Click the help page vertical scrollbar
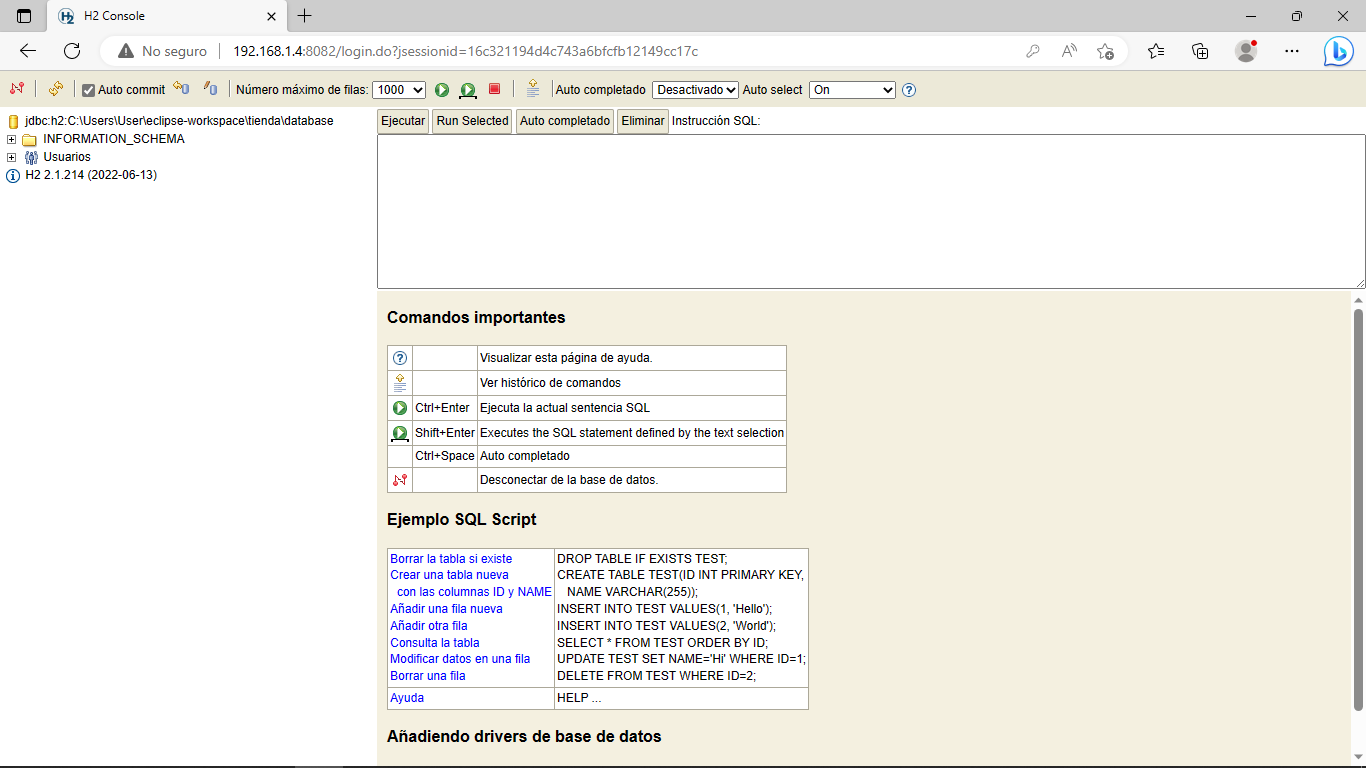The image size is (1366, 768). [x=1358, y=510]
